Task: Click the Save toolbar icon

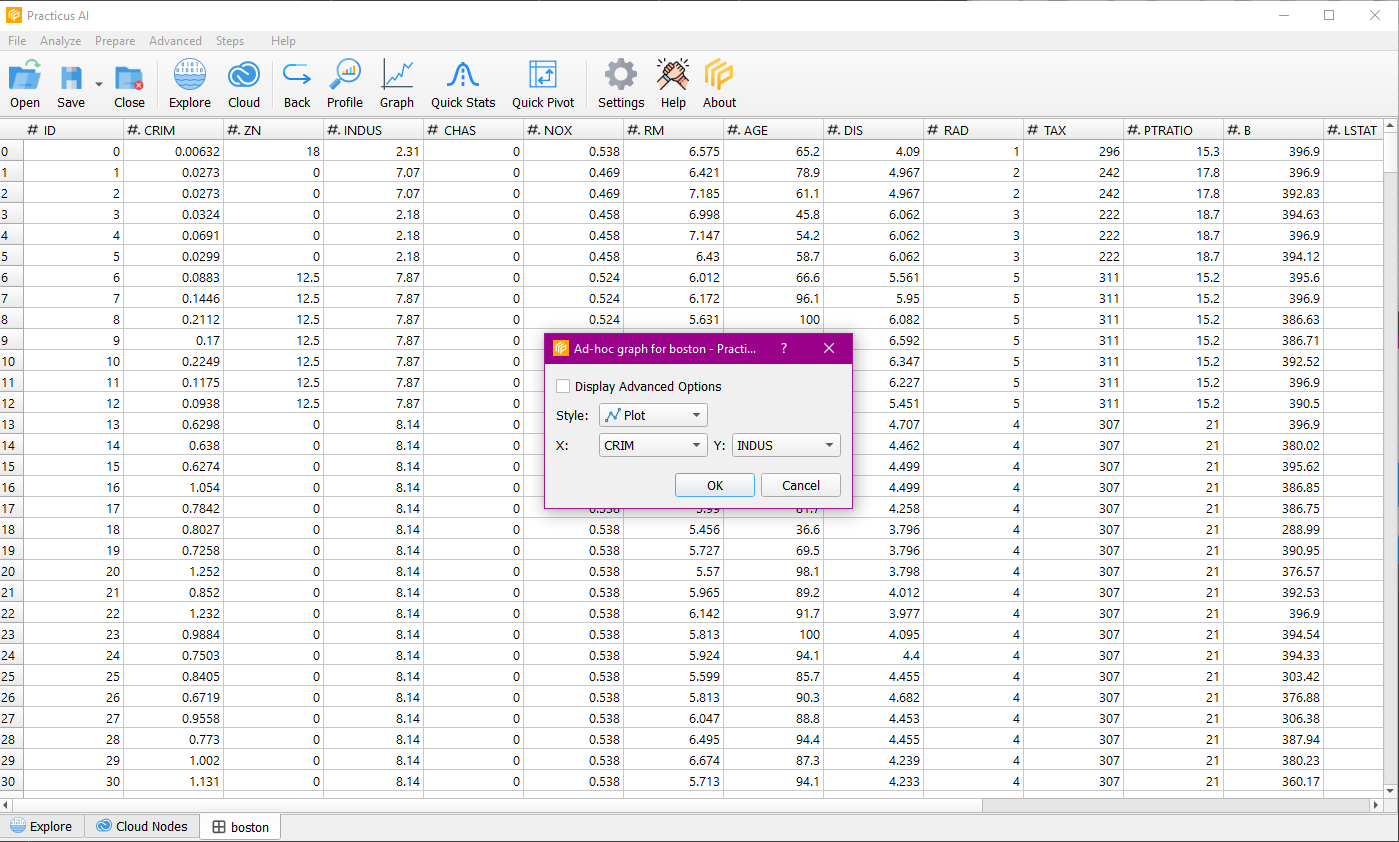Action: tap(71, 84)
